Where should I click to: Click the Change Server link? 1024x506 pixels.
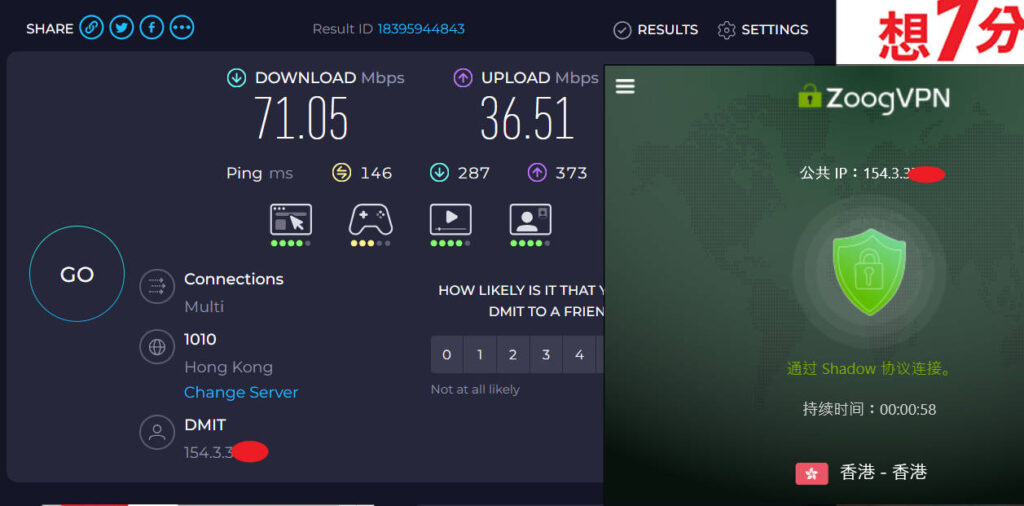tap(241, 392)
